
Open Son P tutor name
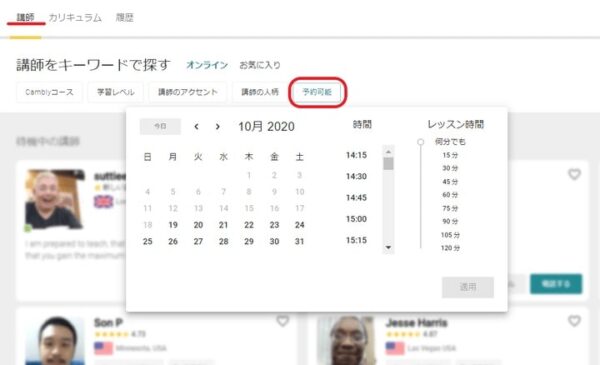coord(108,323)
